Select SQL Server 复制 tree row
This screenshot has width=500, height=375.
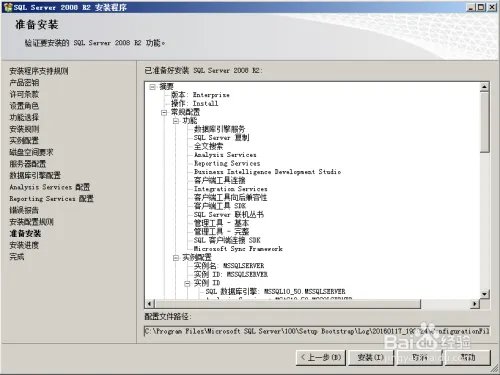[x=221, y=138]
